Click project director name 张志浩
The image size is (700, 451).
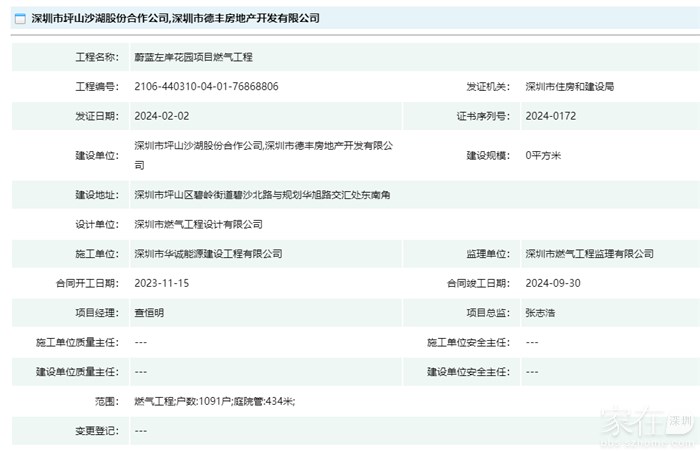coord(541,312)
